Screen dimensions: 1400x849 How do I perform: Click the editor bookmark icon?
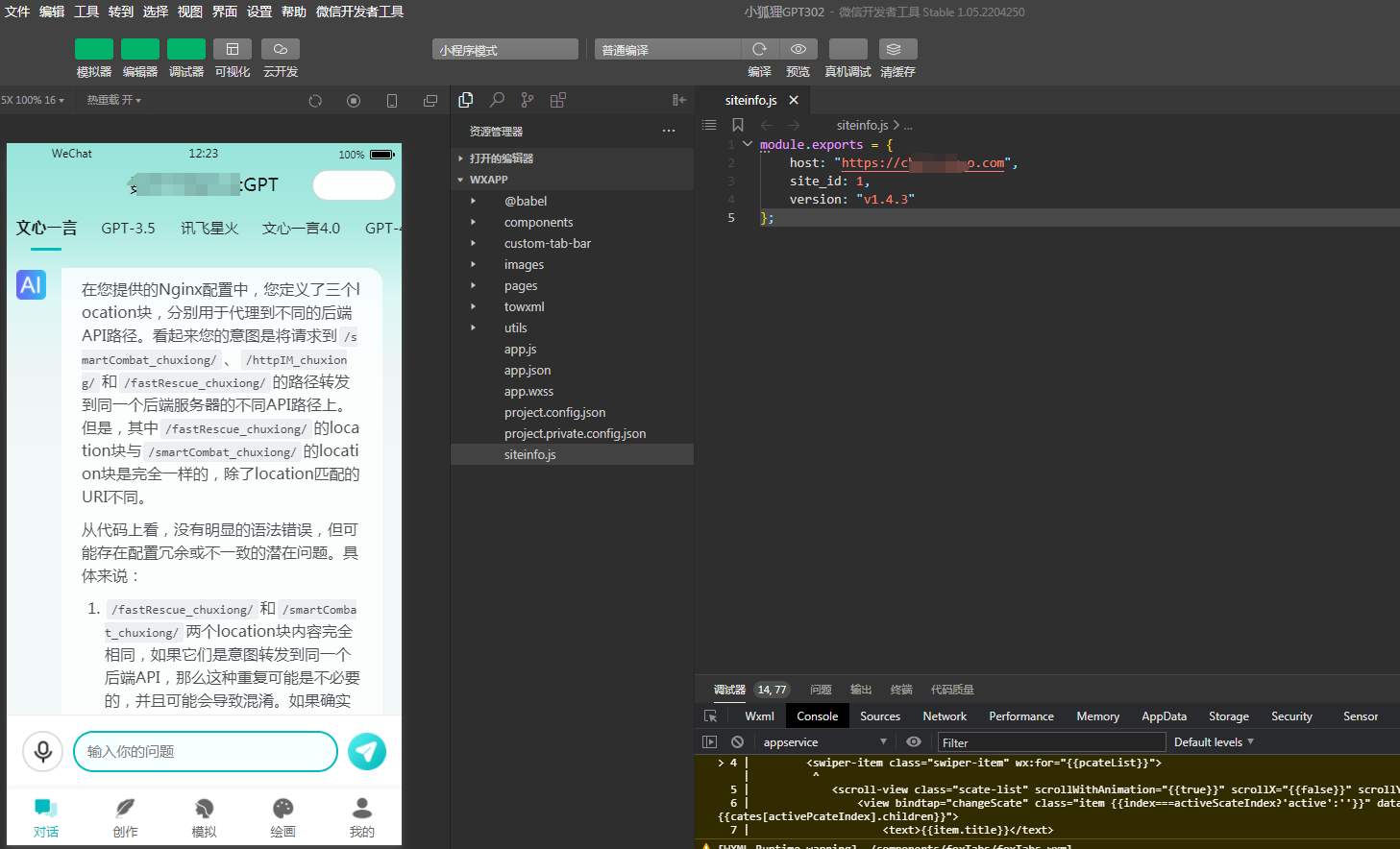(x=738, y=125)
